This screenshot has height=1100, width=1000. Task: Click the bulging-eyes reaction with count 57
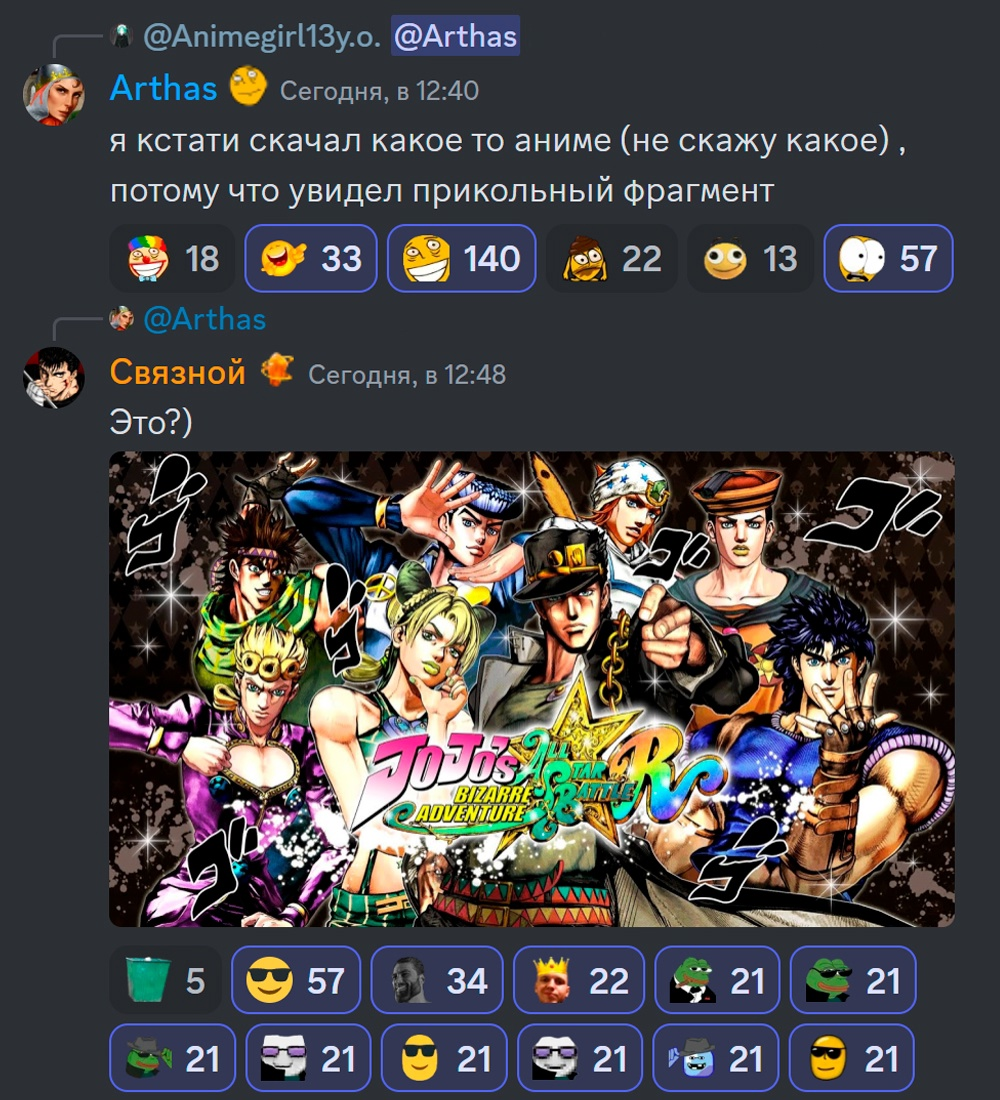(888, 258)
